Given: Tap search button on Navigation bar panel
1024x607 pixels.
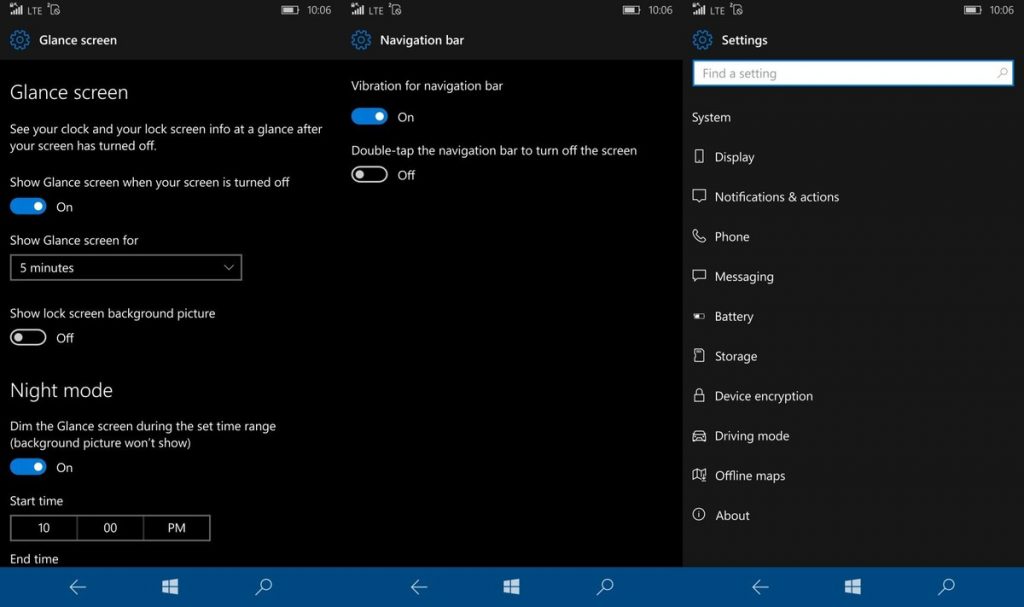Looking at the screenshot, I should pos(605,587).
